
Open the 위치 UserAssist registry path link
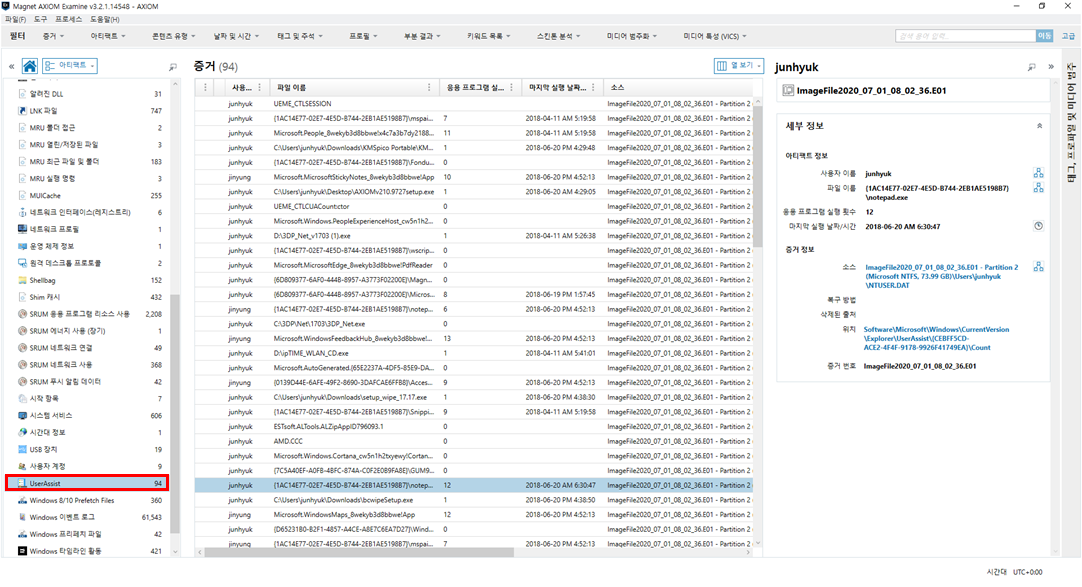click(x=936, y=339)
